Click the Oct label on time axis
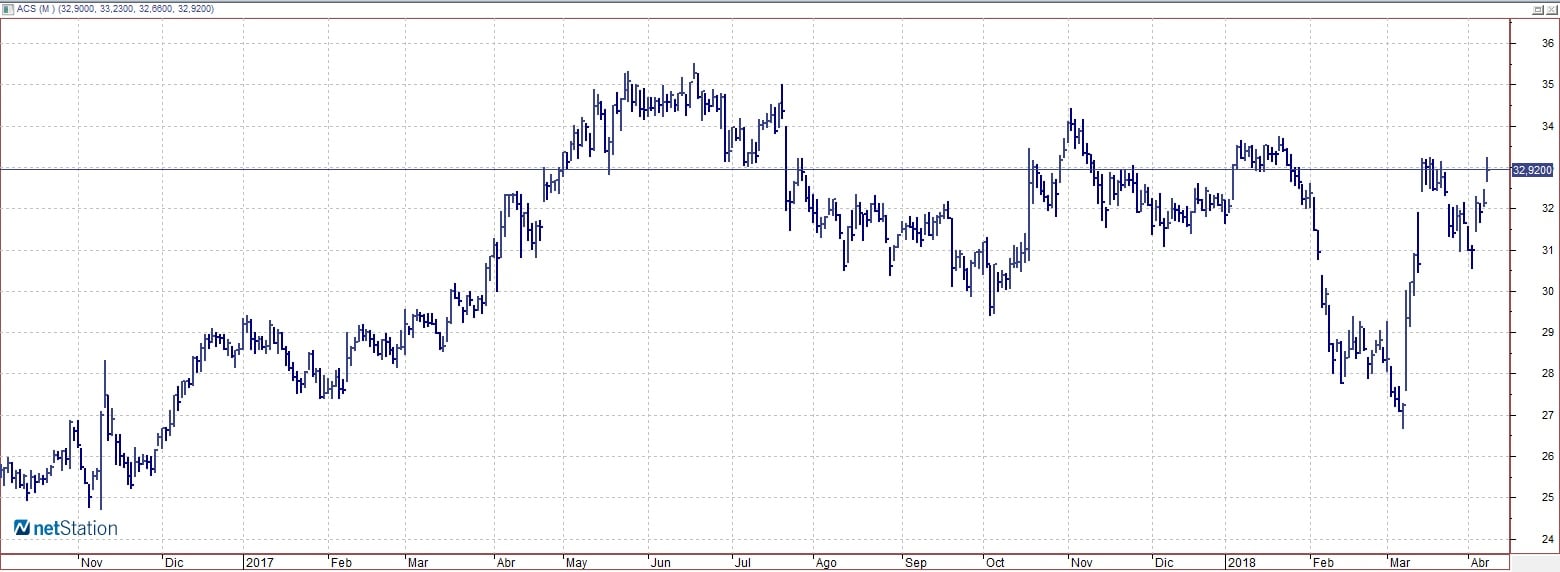Viewport: 1560px width, 572px height. pyautogui.click(x=994, y=563)
